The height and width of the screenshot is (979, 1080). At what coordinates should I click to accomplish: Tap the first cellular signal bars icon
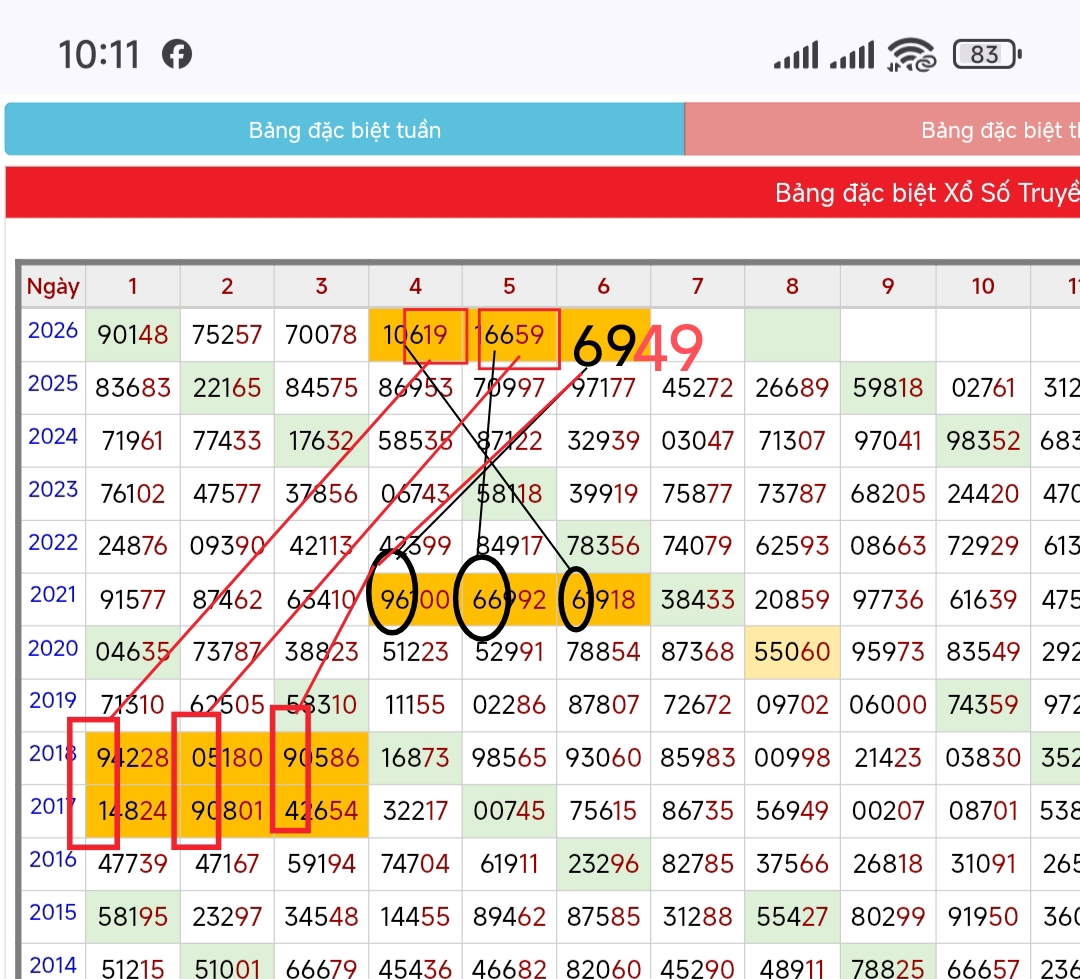(796, 55)
